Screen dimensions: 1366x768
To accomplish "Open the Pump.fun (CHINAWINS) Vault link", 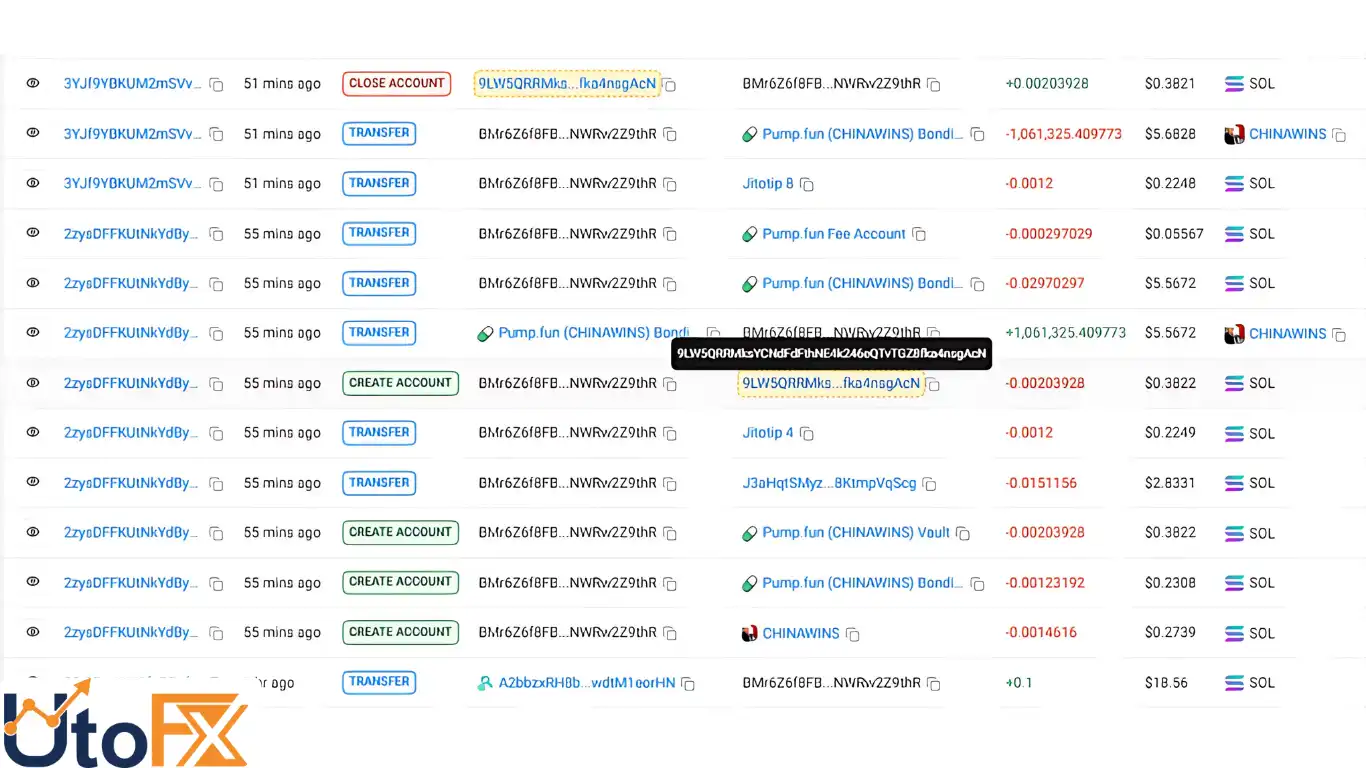I will [856, 533].
